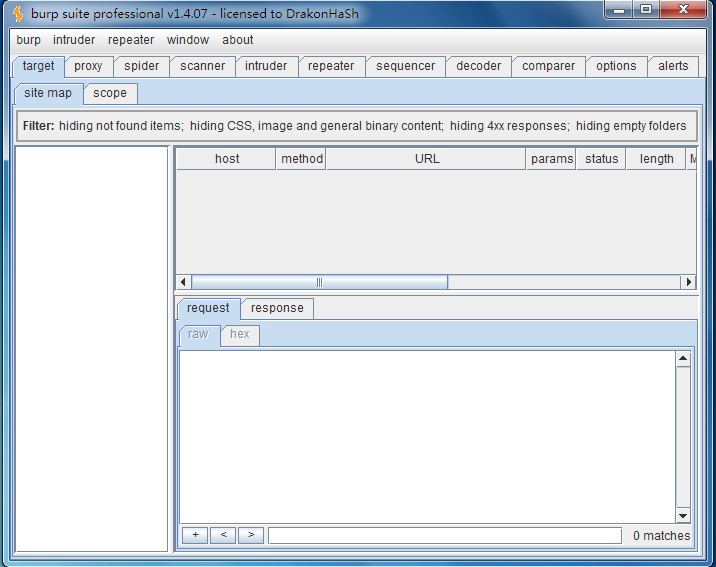
Task: Click the next match arrow button
Action: (251, 535)
